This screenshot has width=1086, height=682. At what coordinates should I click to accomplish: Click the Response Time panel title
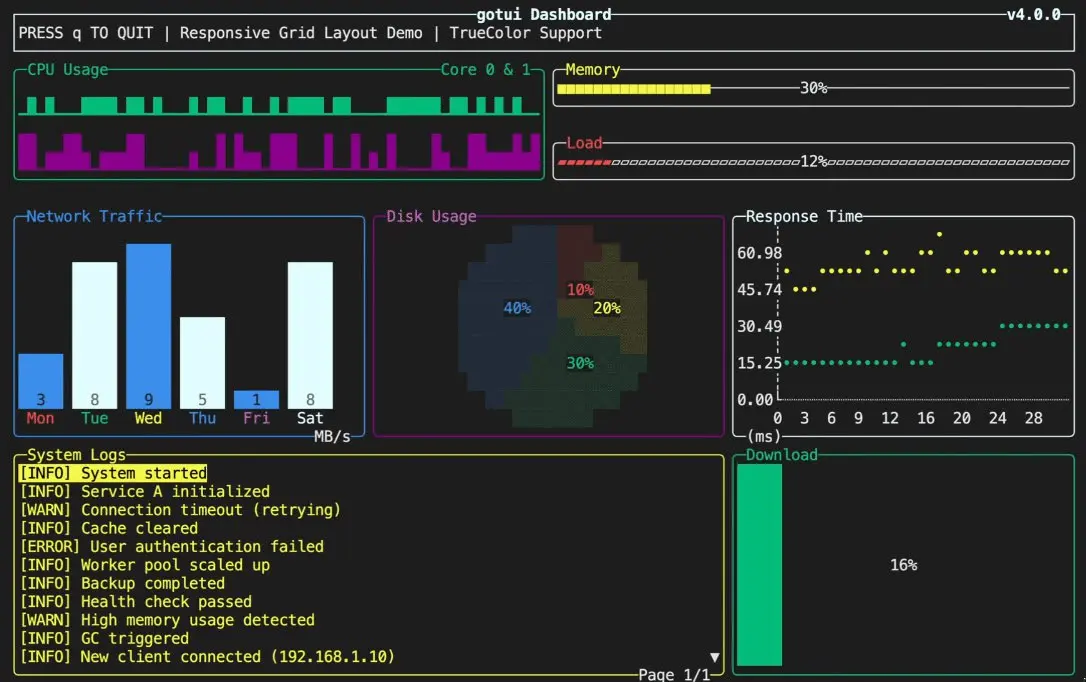[804, 216]
